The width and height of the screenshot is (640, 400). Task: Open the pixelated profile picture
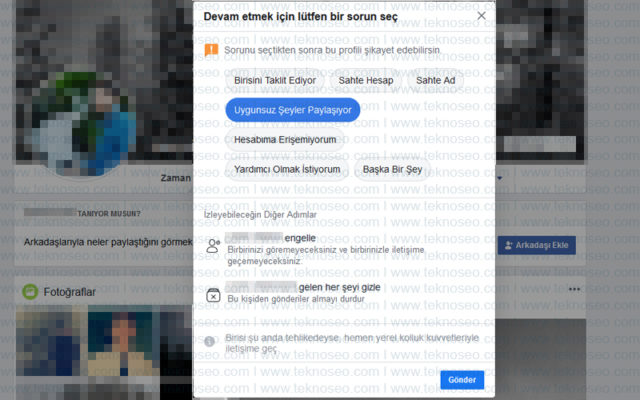84,124
